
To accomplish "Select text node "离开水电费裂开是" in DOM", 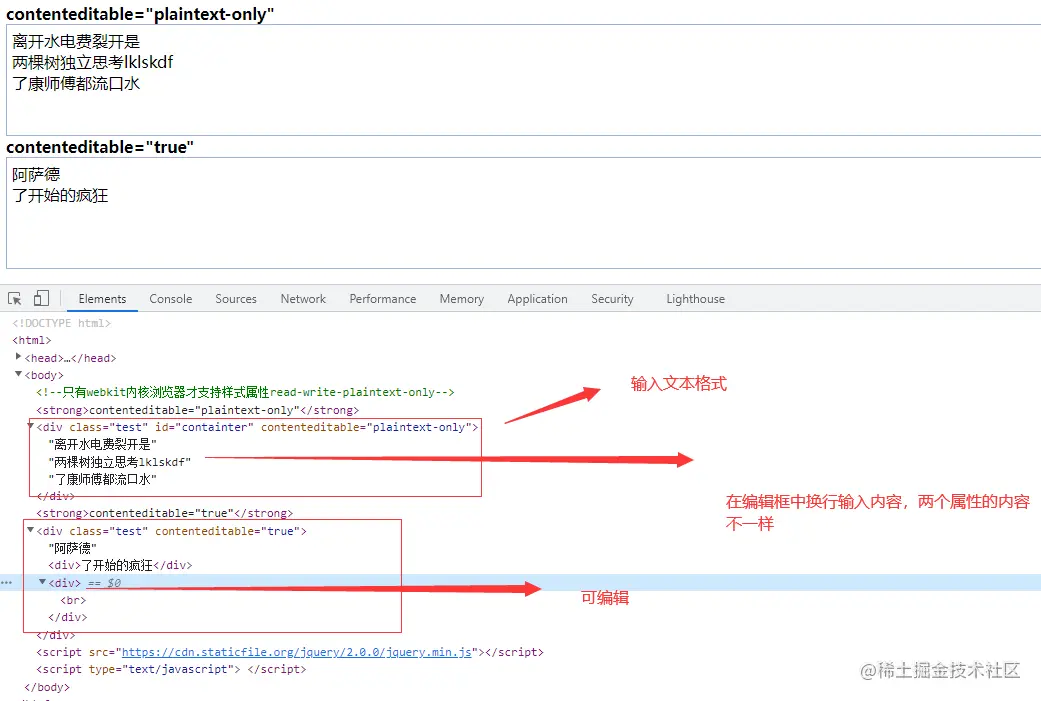I will (x=102, y=444).
